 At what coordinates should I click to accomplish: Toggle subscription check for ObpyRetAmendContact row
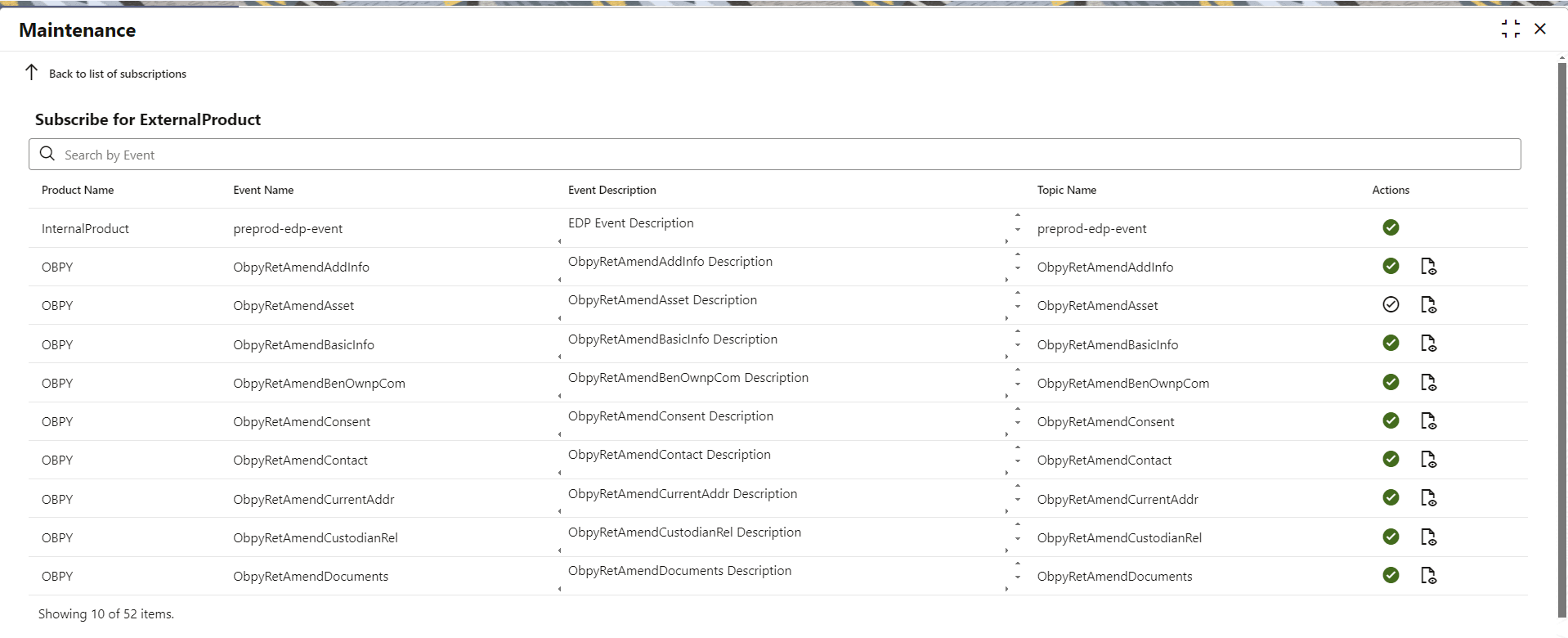1391,459
